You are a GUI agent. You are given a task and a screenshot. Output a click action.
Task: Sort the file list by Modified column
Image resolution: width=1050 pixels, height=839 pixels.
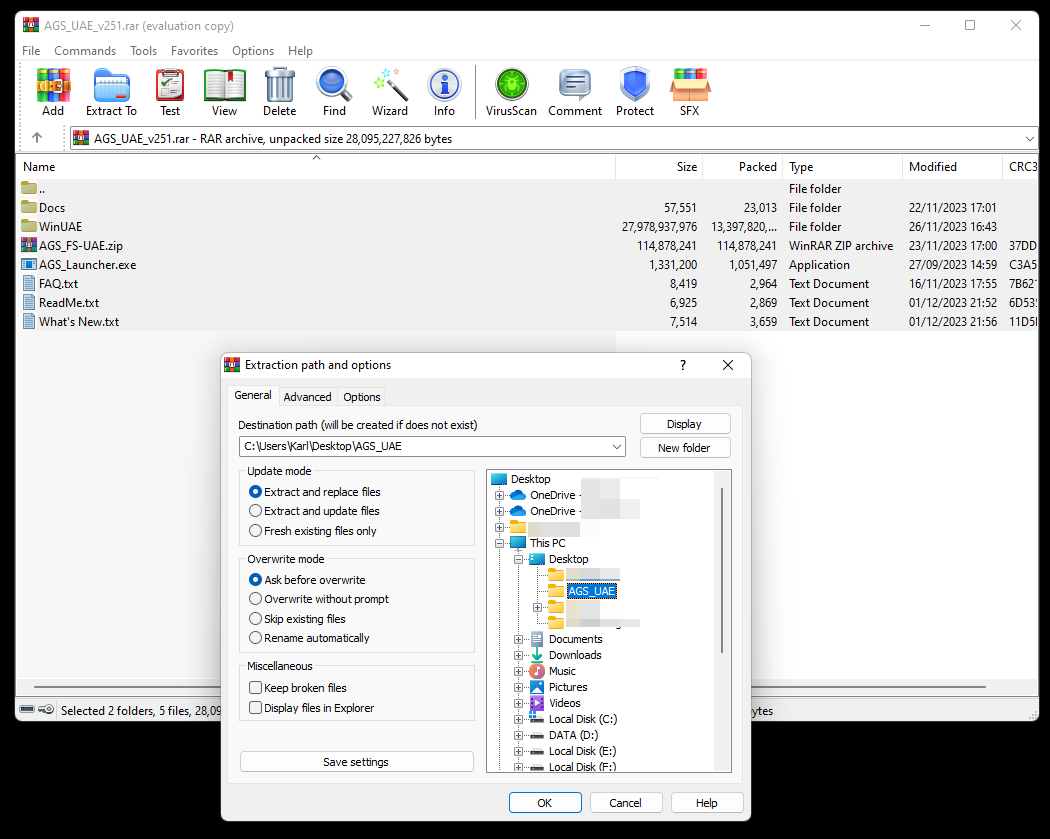(x=952, y=167)
